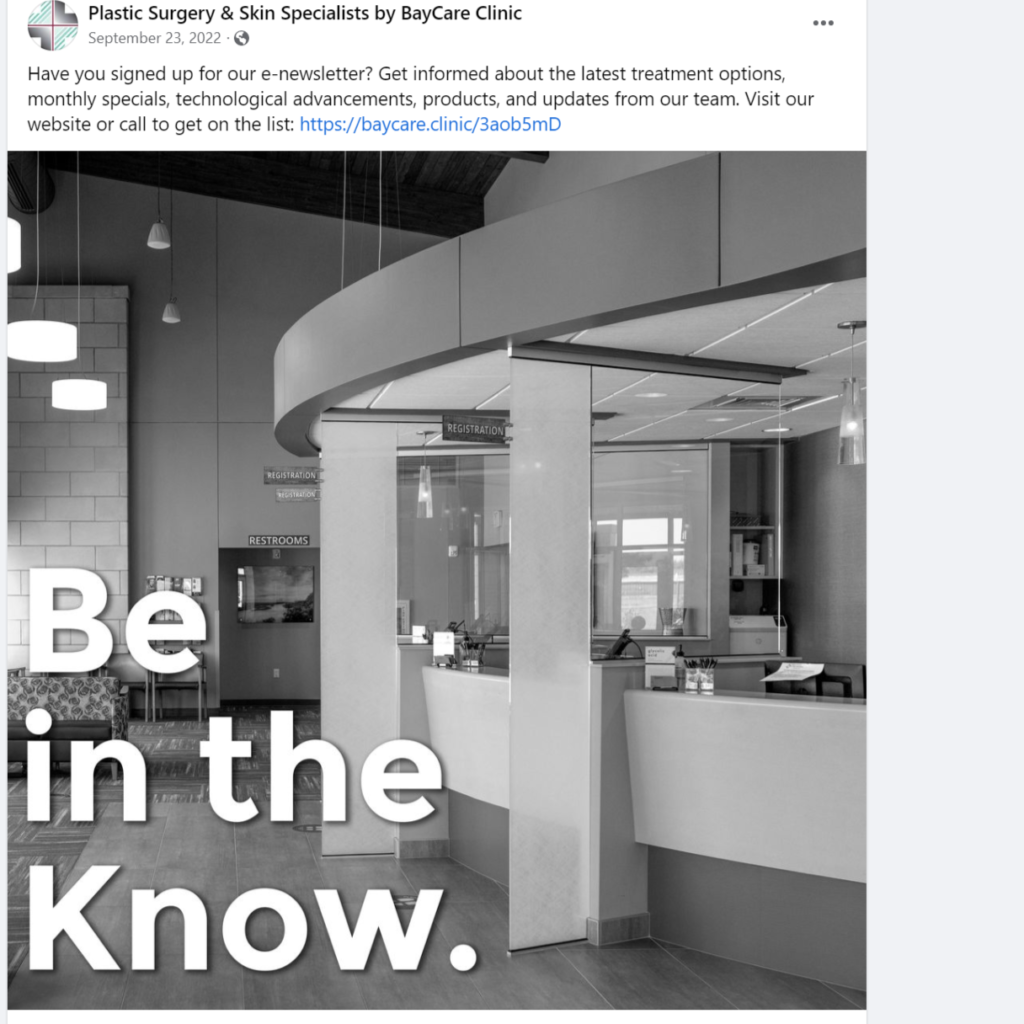Click the pen cup on the counter
This screenshot has height=1024, width=1024.
click(699, 675)
